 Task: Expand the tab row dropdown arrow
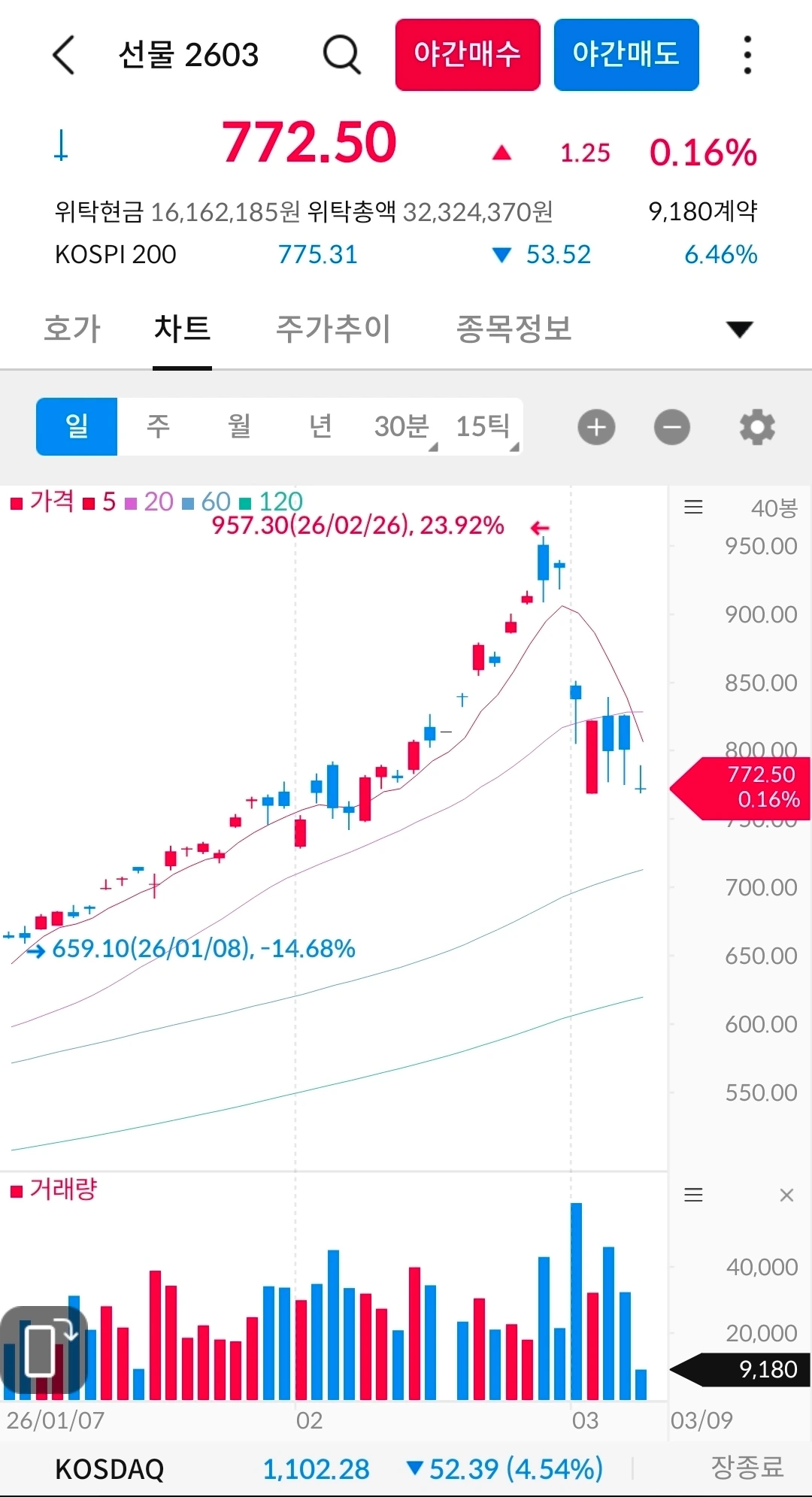click(x=739, y=329)
